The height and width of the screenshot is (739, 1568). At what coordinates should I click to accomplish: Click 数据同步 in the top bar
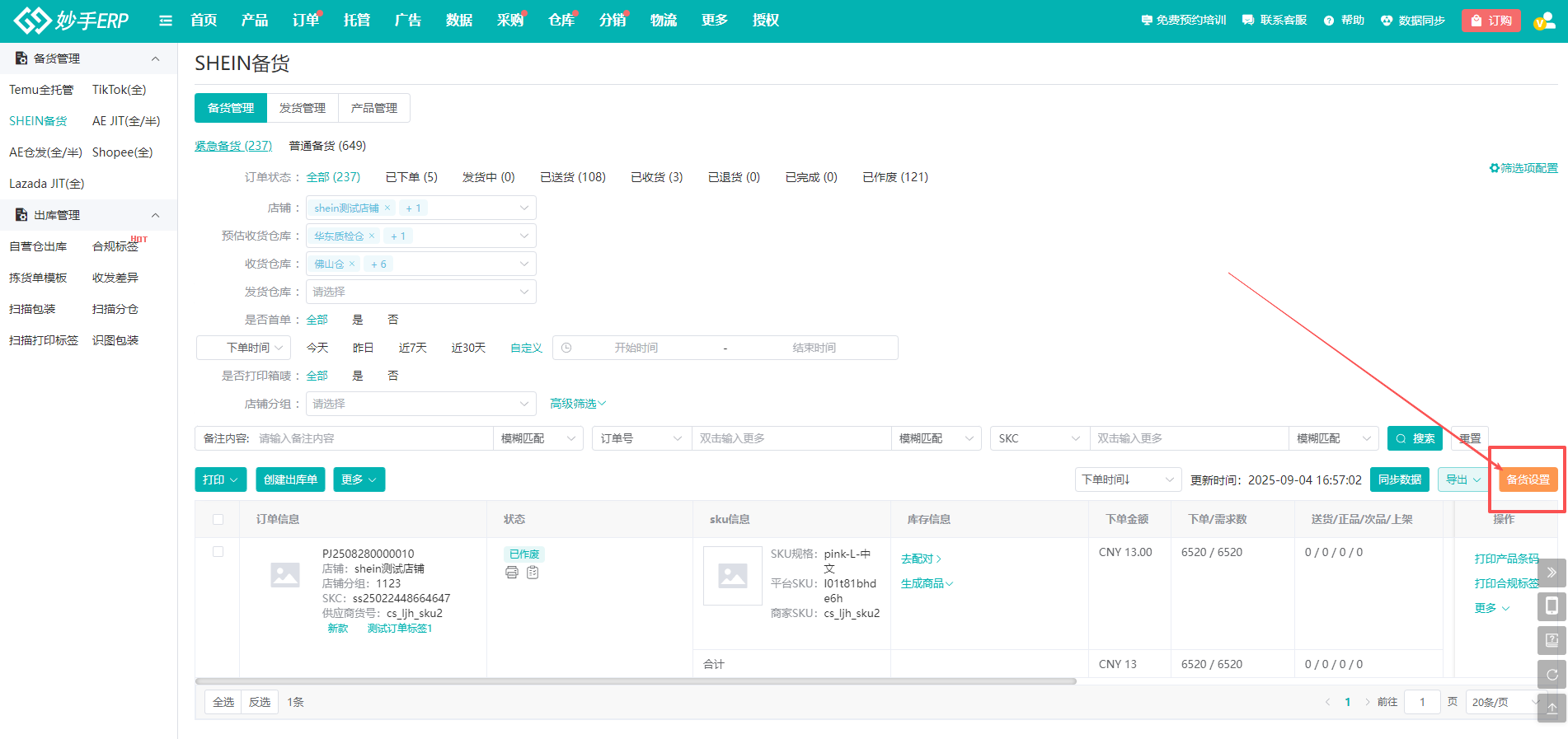tap(1413, 21)
